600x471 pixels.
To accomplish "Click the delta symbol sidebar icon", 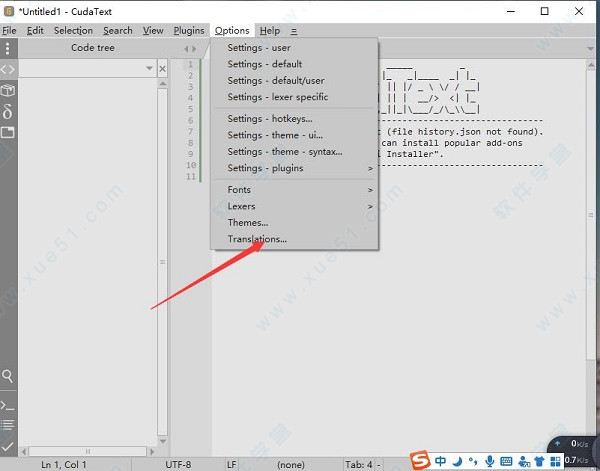I will [x=8, y=111].
